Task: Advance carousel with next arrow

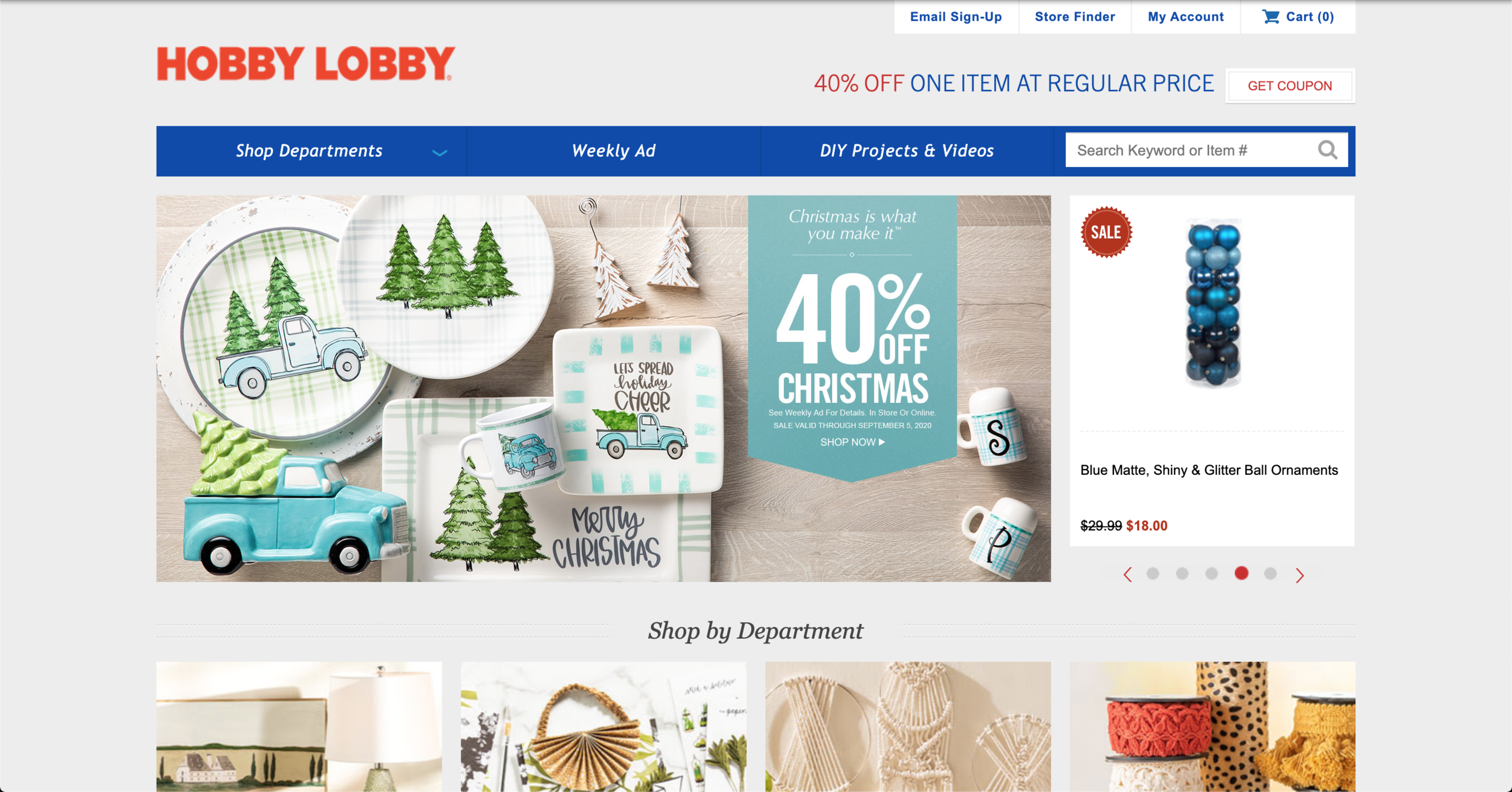Action: click(x=1299, y=575)
